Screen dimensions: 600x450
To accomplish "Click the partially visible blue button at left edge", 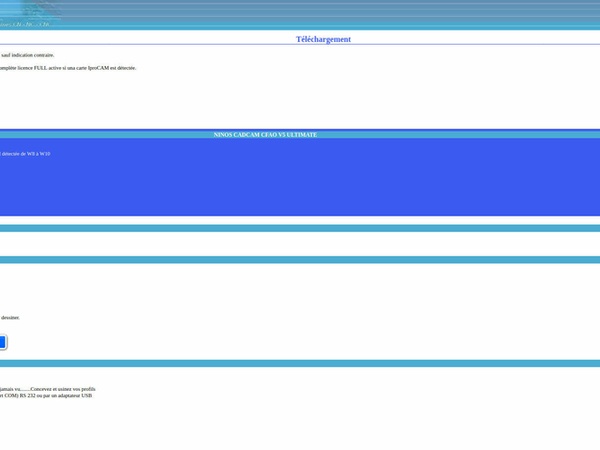I will [x=3, y=342].
